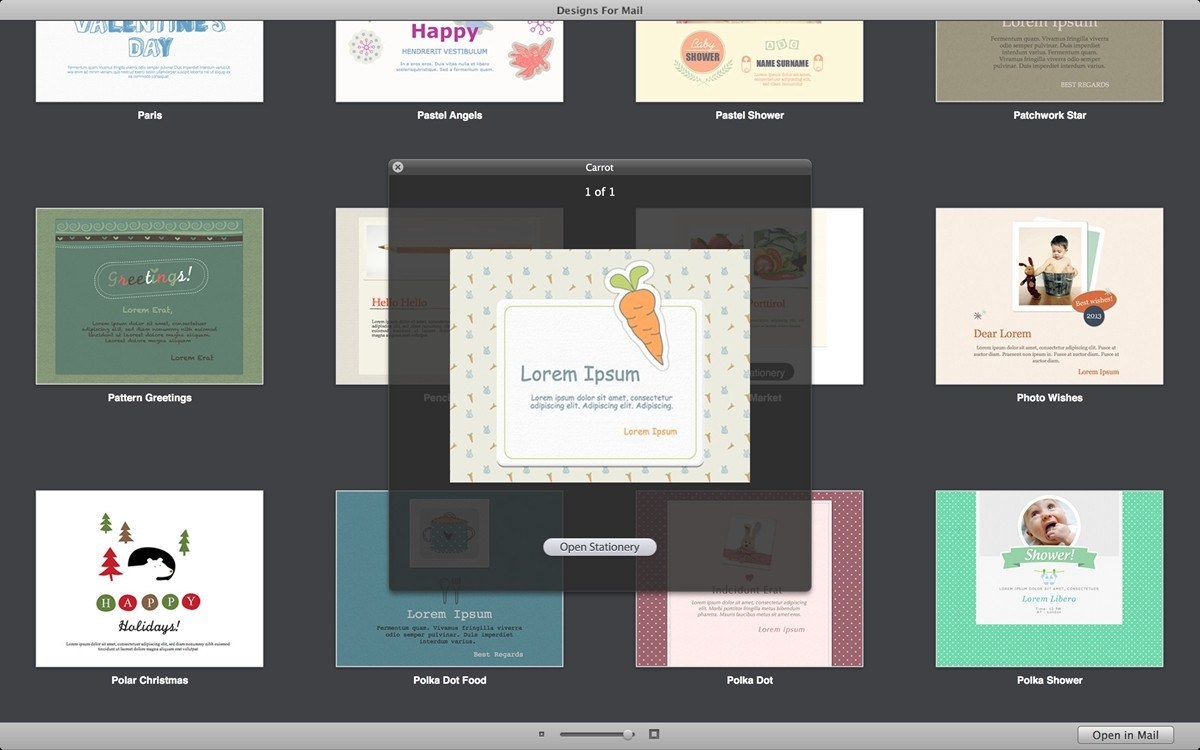Click the Pattern Greetings label
This screenshot has height=750, width=1200.
click(x=150, y=398)
